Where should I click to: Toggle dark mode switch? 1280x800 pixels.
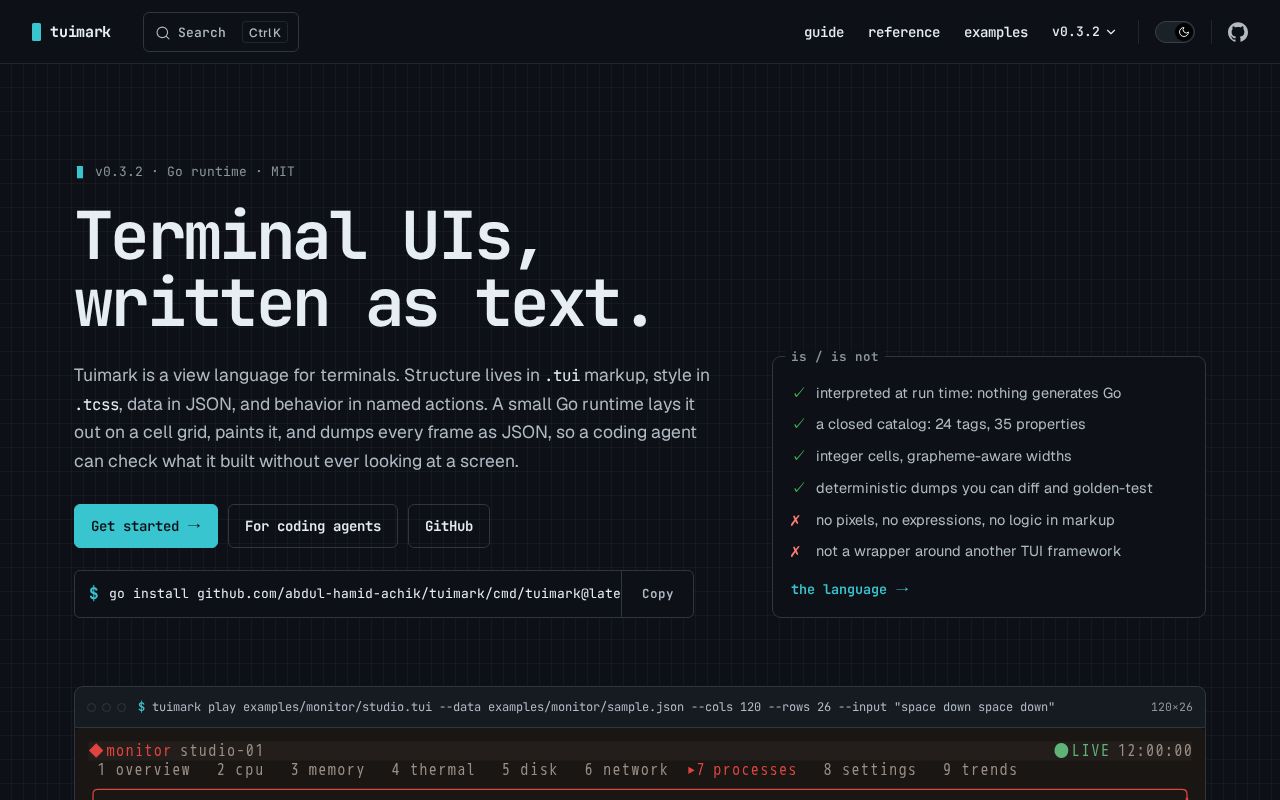point(1175,32)
